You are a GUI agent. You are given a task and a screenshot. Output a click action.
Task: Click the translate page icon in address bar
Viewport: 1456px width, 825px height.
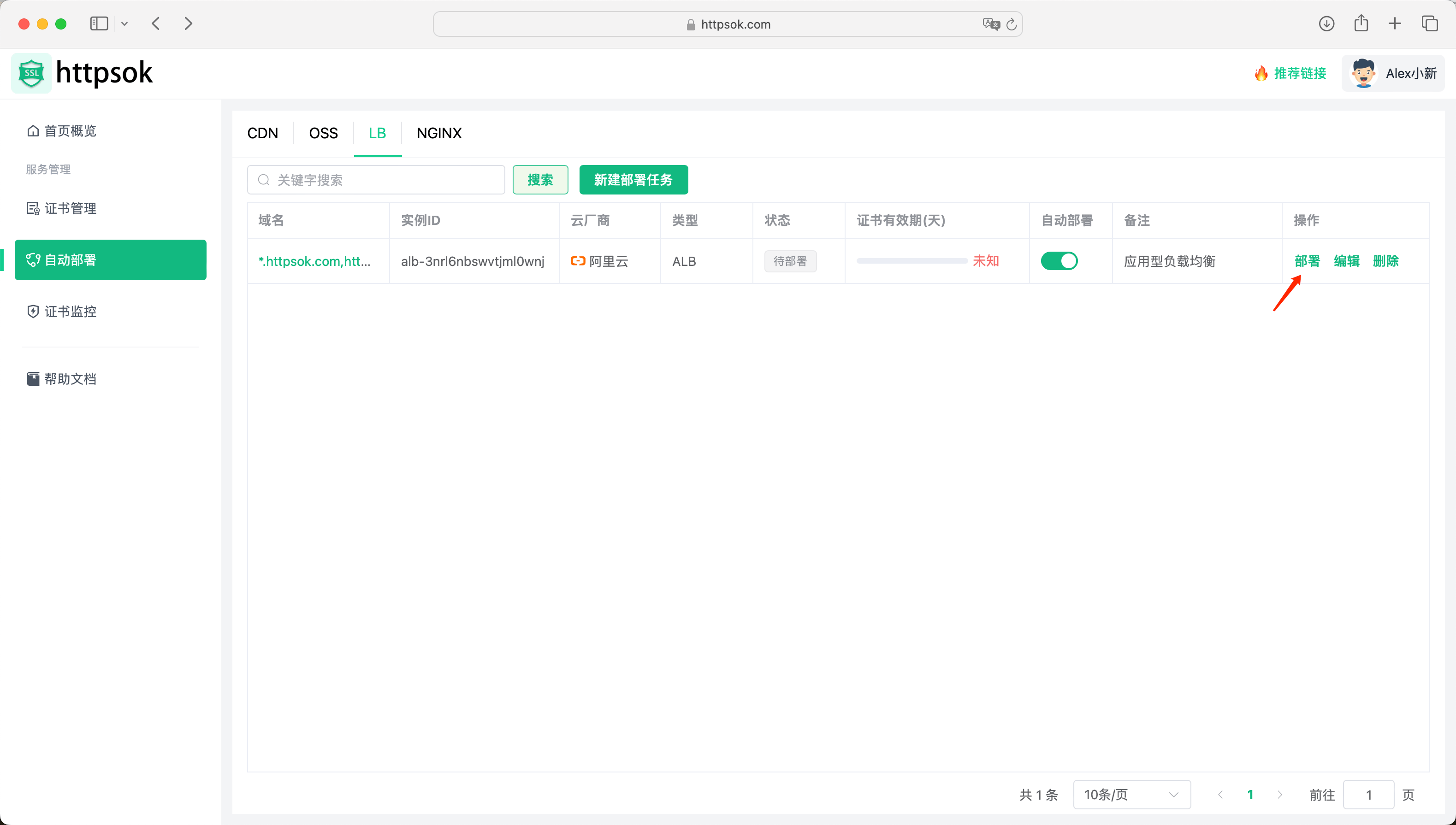point(990,24)
